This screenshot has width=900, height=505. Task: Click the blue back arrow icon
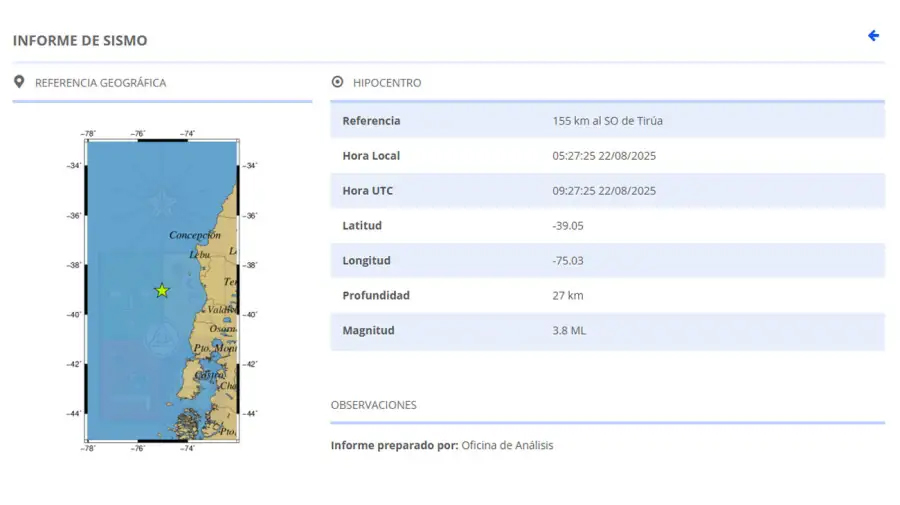click(x=873, y=36)
